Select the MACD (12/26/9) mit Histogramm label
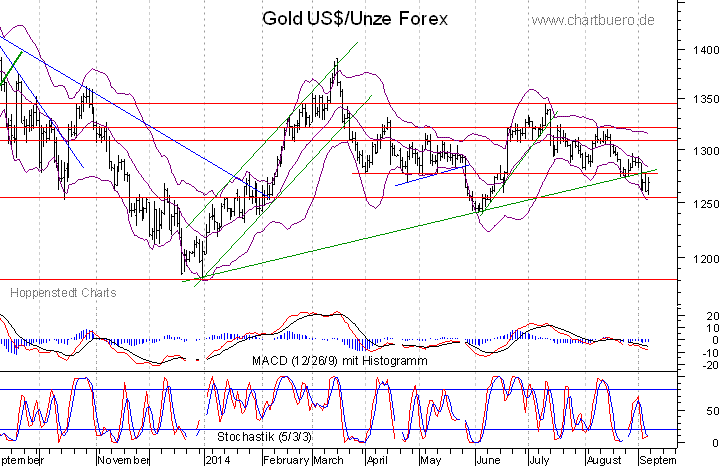 pyautogui.click(x=340, y=360)
